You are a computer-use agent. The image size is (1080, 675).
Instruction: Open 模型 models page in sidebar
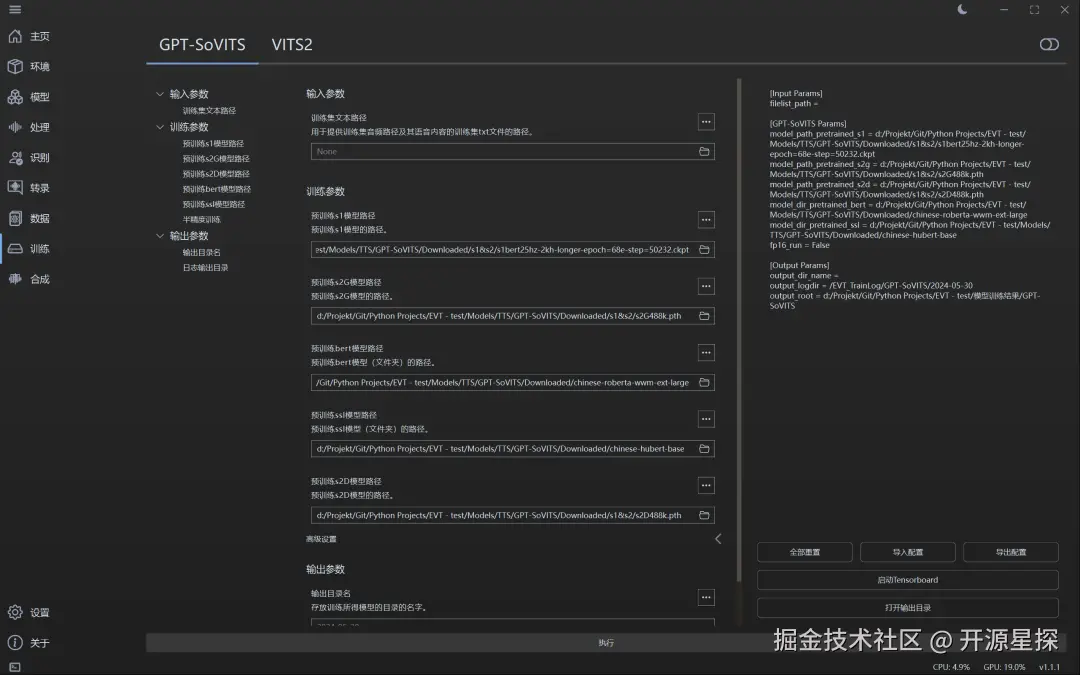coord(29,97)
